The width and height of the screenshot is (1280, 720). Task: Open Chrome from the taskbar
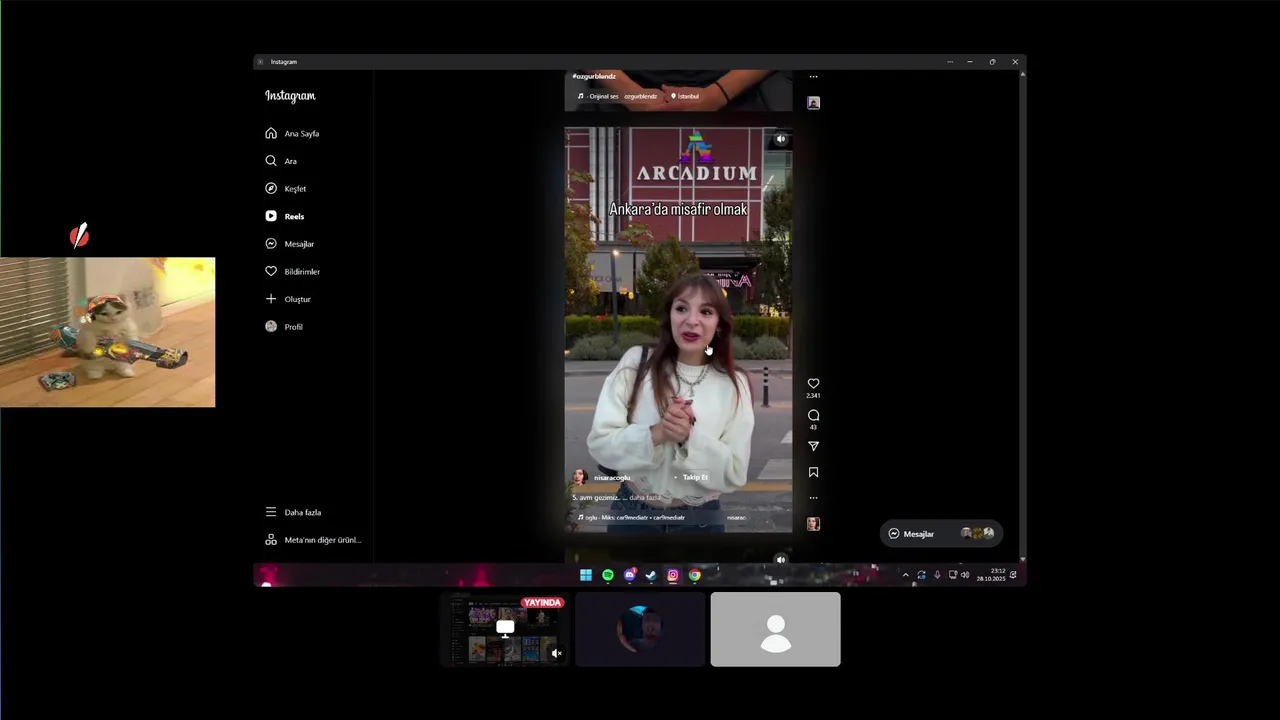coord(695,575)
